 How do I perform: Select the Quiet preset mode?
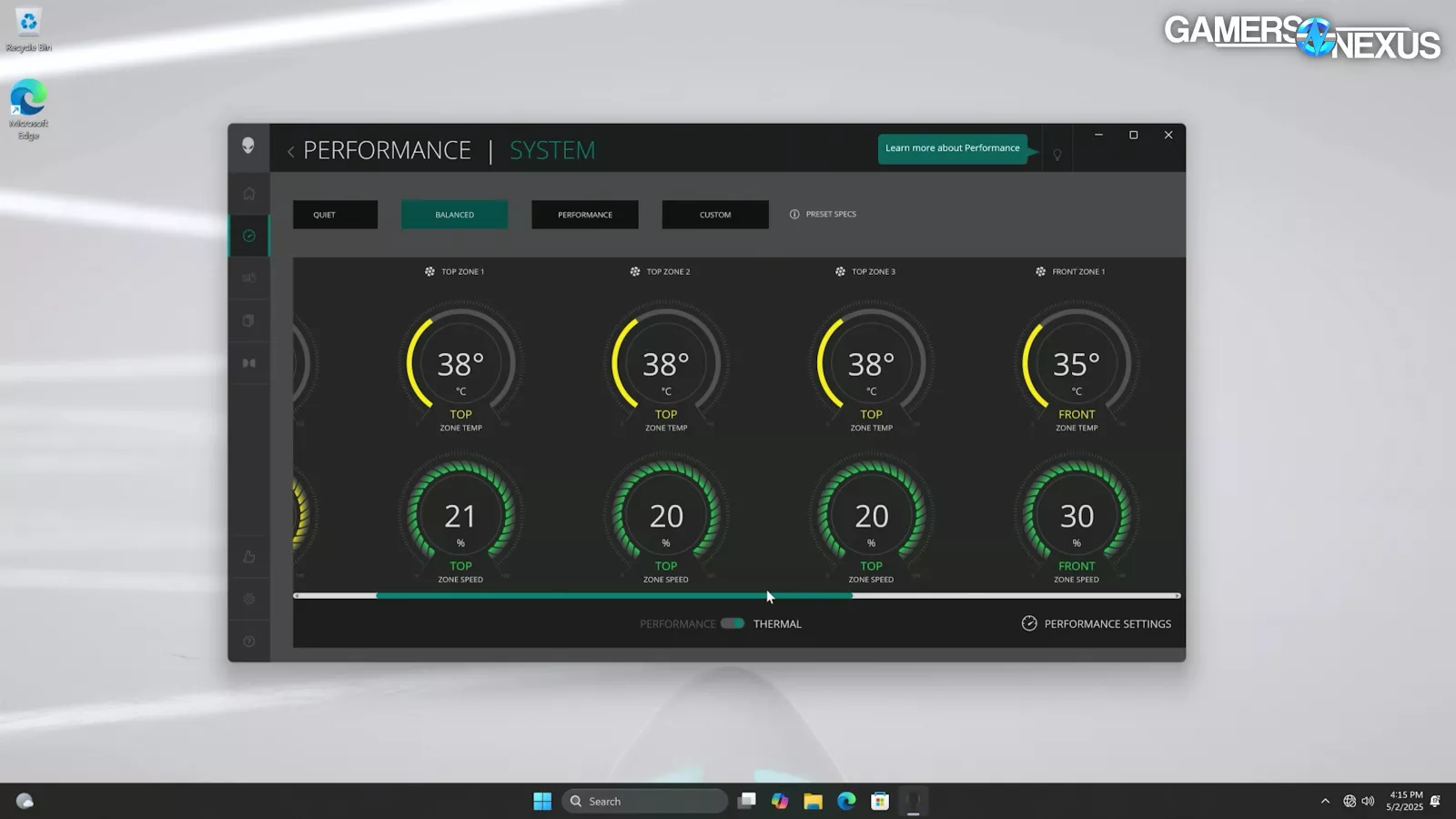(x=335, y=215)
